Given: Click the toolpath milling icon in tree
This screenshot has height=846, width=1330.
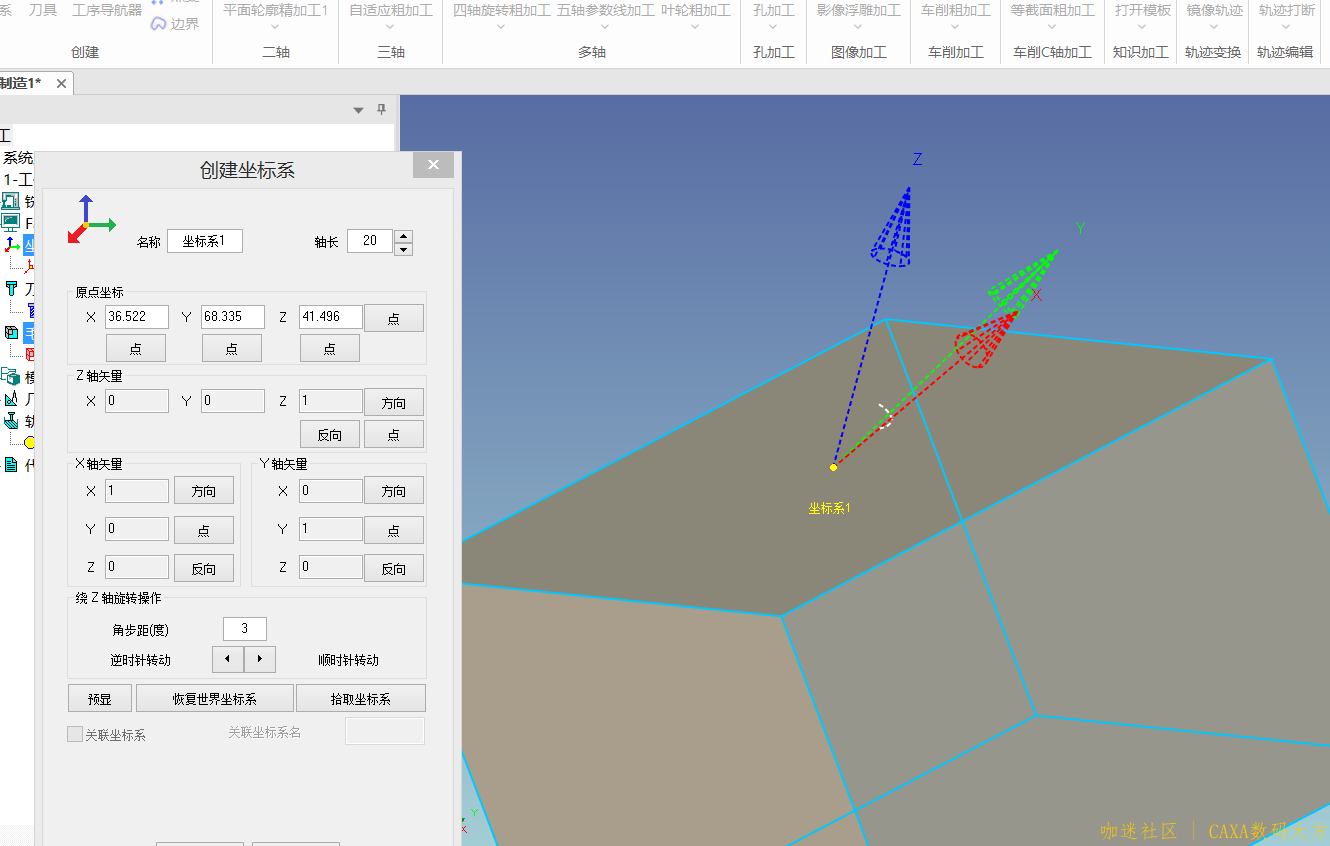Looking at the screenshot, I should tap(11, 420).
